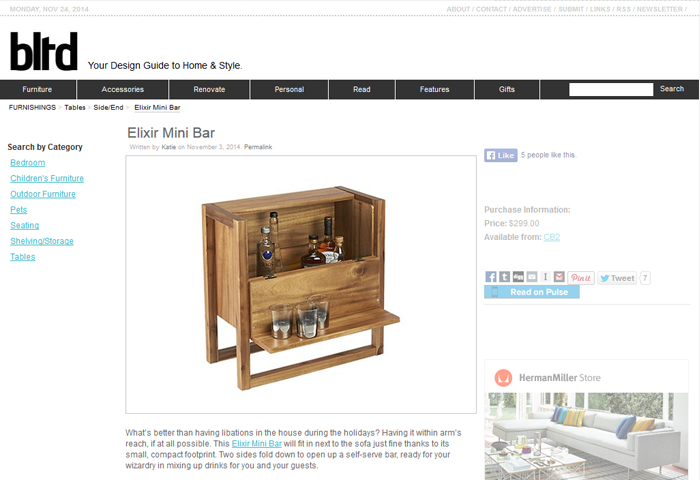Screen dimensions: 700x480
Task: Like the post on Facebook
Action: point(500,155)
